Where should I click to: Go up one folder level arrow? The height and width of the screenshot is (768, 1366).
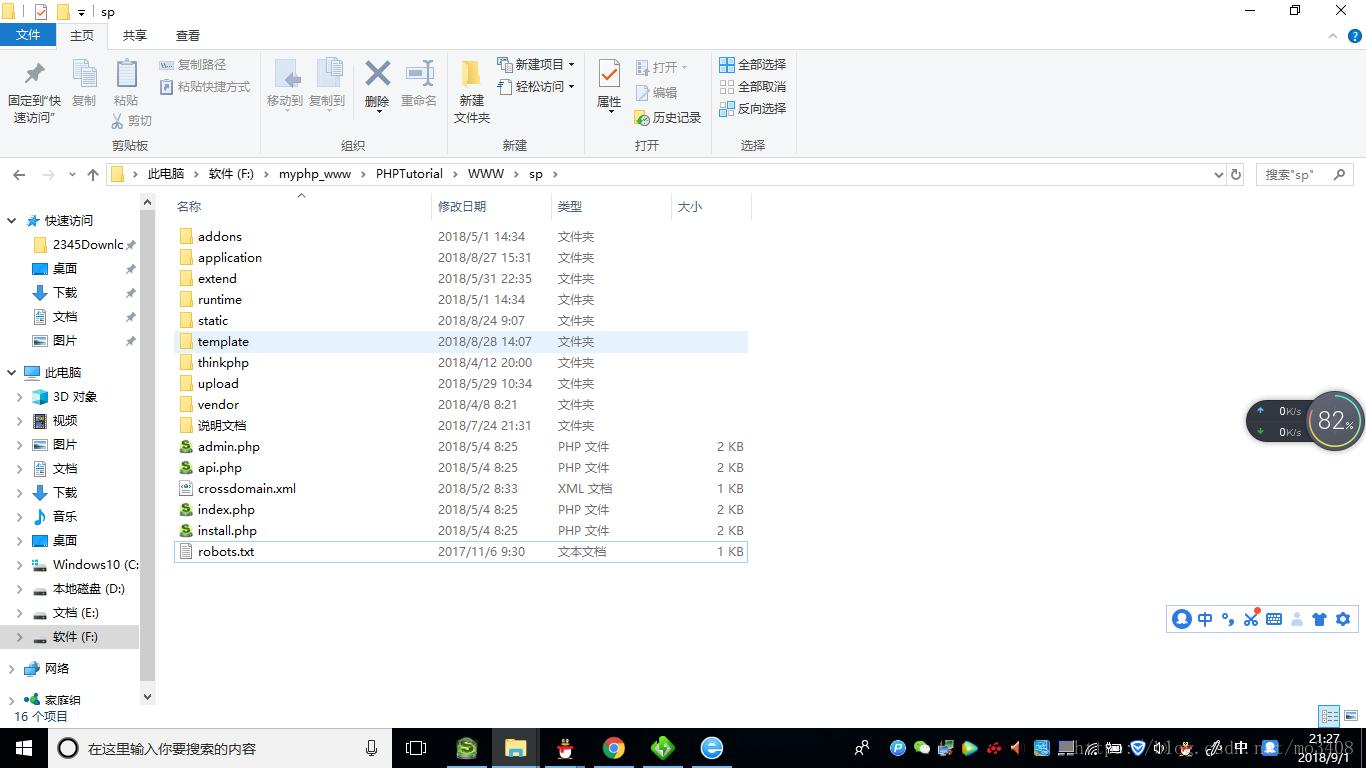(93, 174)
